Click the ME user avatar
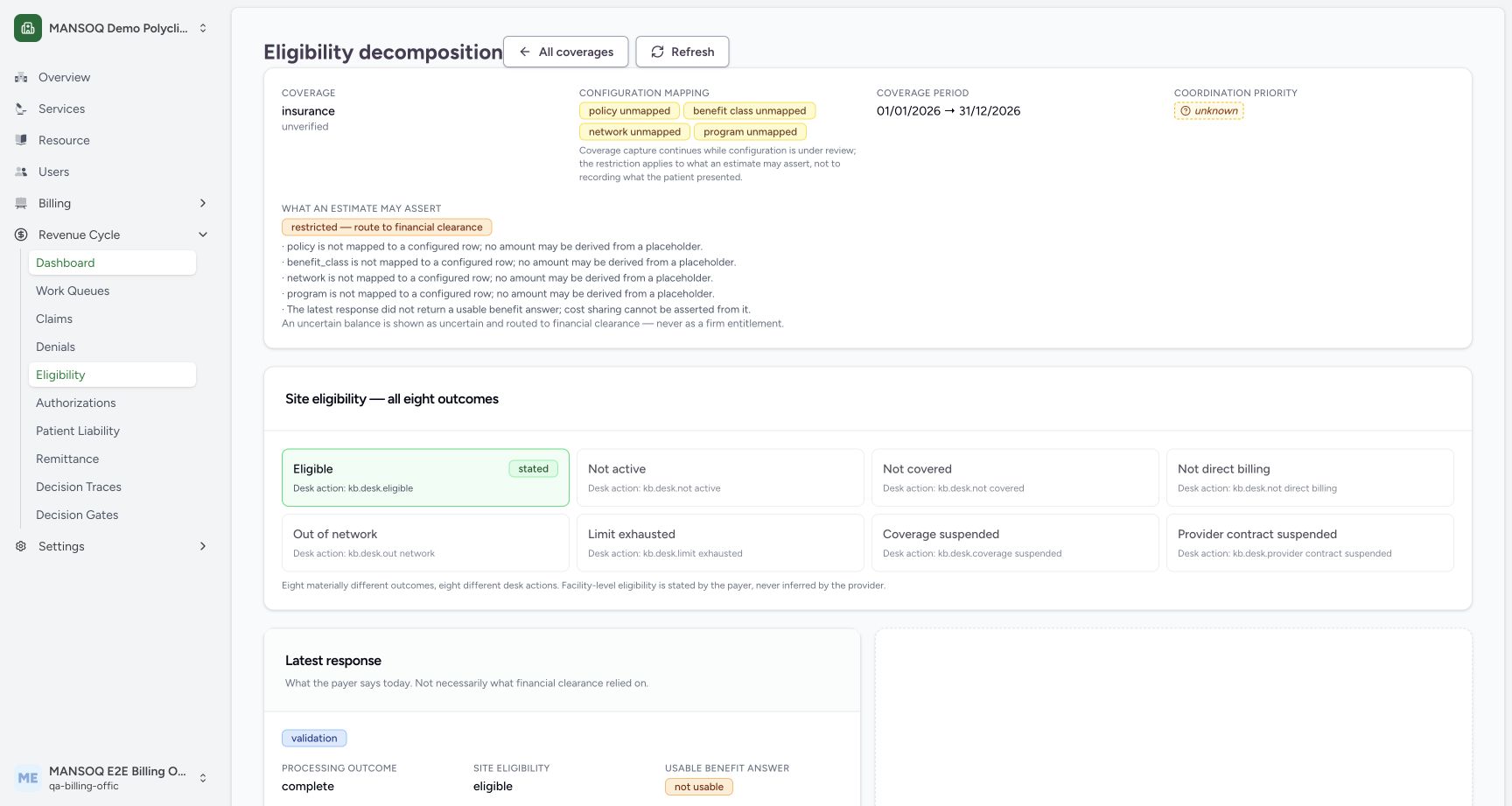 click(28, 778)
